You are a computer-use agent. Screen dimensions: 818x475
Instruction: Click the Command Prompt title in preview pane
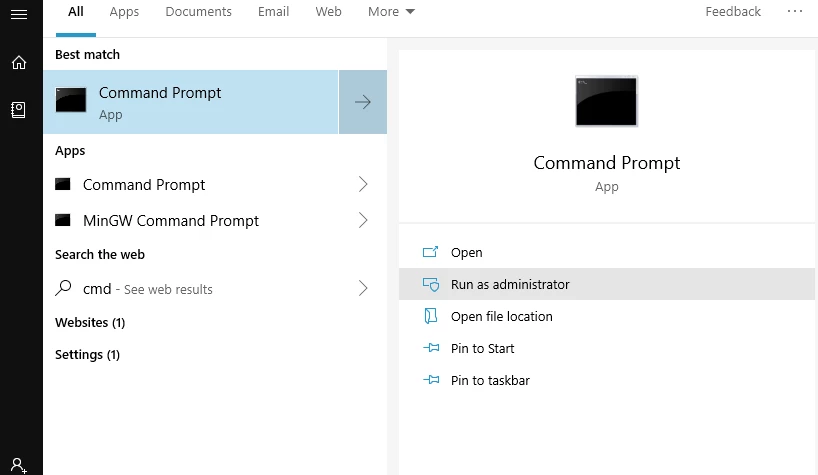(x=607, y=163)
